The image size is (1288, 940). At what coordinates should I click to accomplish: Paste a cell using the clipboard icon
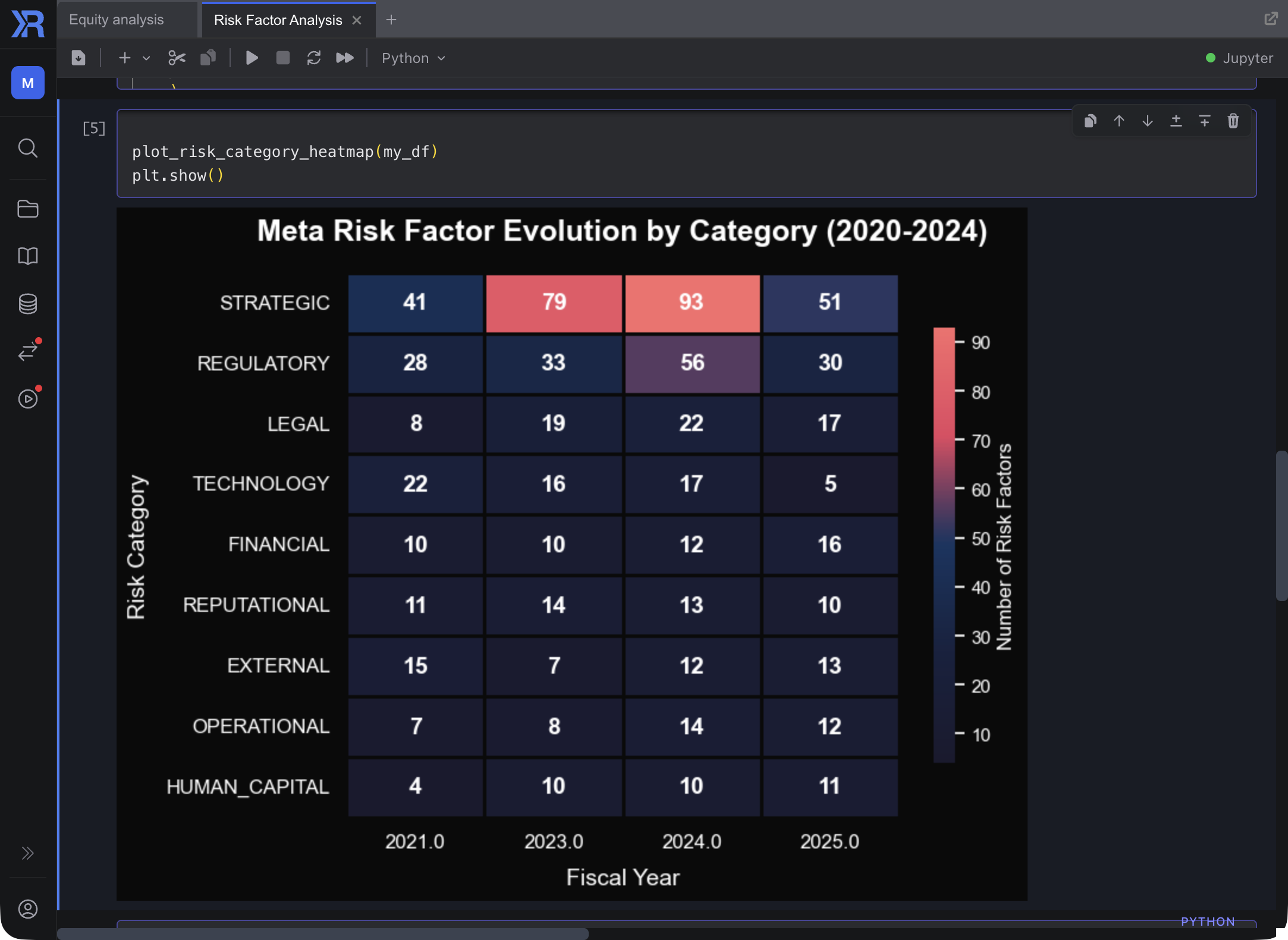[x=208, y=58]
